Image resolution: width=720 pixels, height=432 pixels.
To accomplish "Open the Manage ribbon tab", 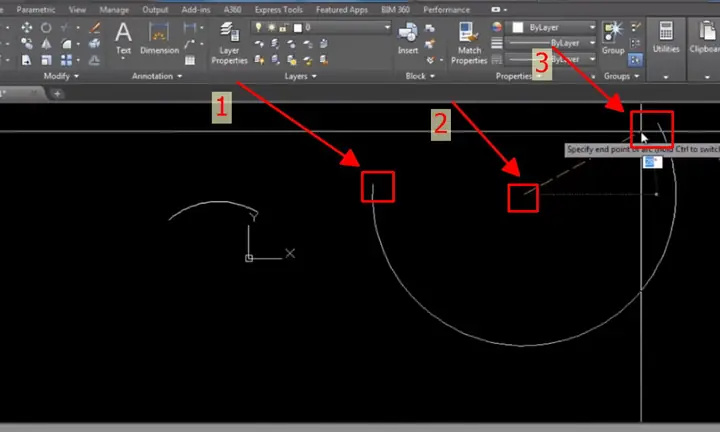I will [114, 10].
